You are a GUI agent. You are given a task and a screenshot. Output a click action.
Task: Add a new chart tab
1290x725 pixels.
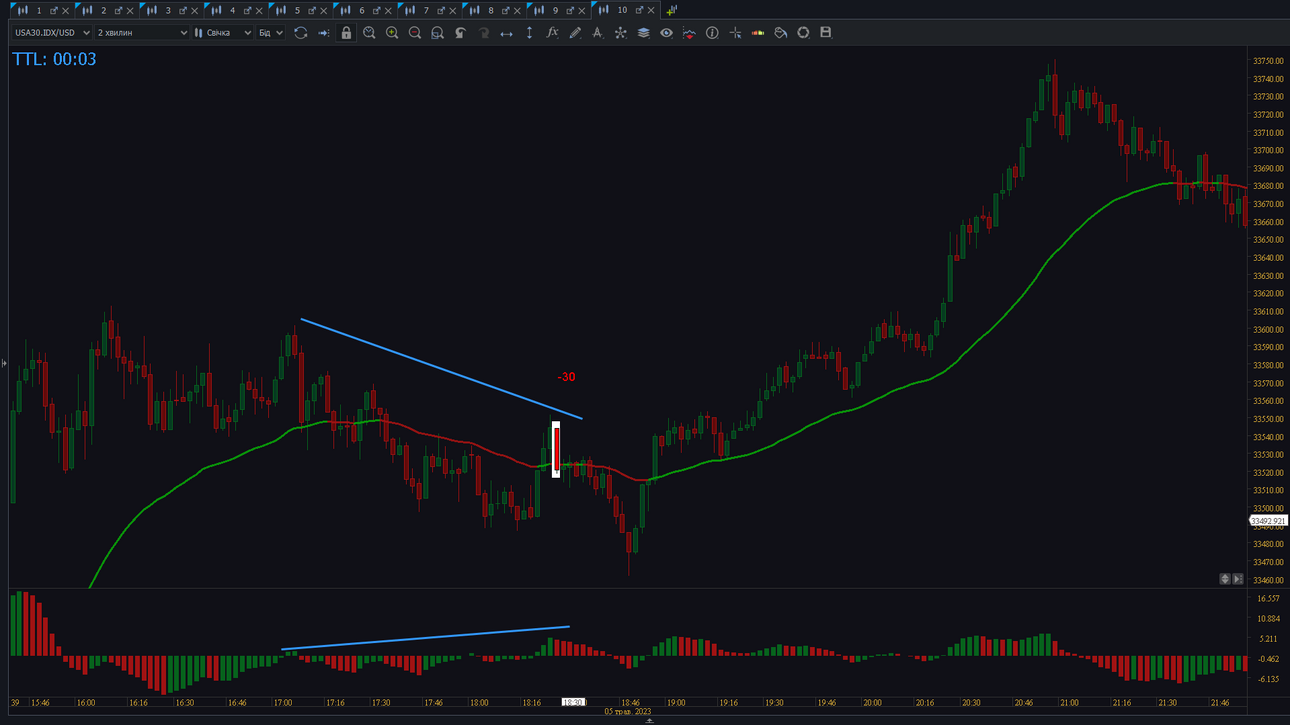tap(671, 11)
